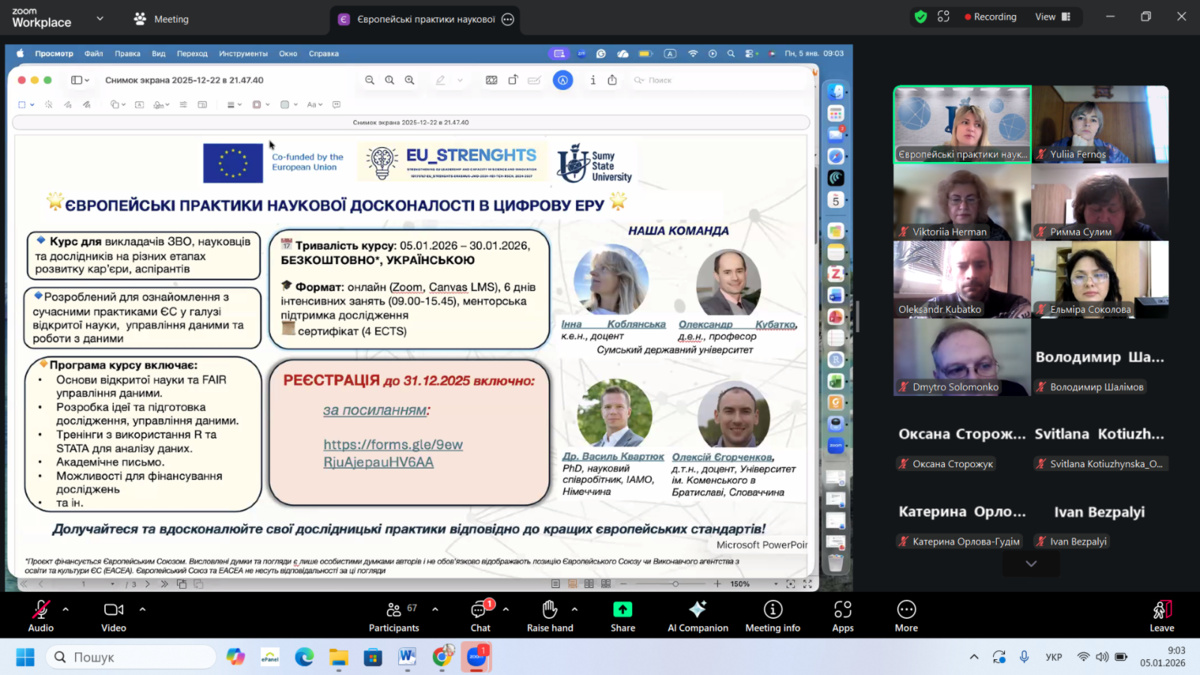Expand video options arrow next to Video
Image resolution: width=1200 pixels, height=675 pixels.
142,609
